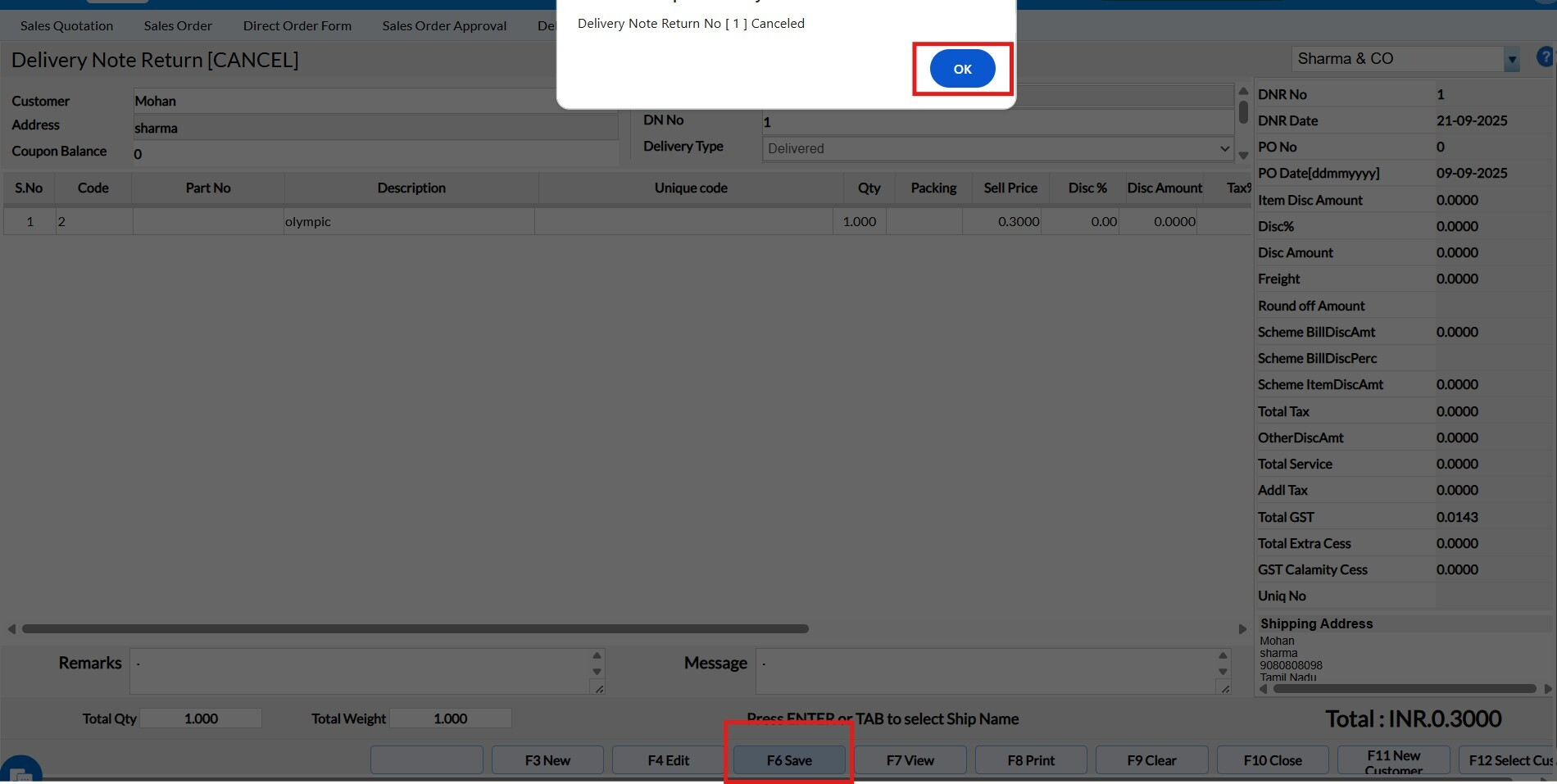Click the Sell Price column header
Image resolution: width=1557 pixels, height=784 pixels.
tap(1010, 188)
